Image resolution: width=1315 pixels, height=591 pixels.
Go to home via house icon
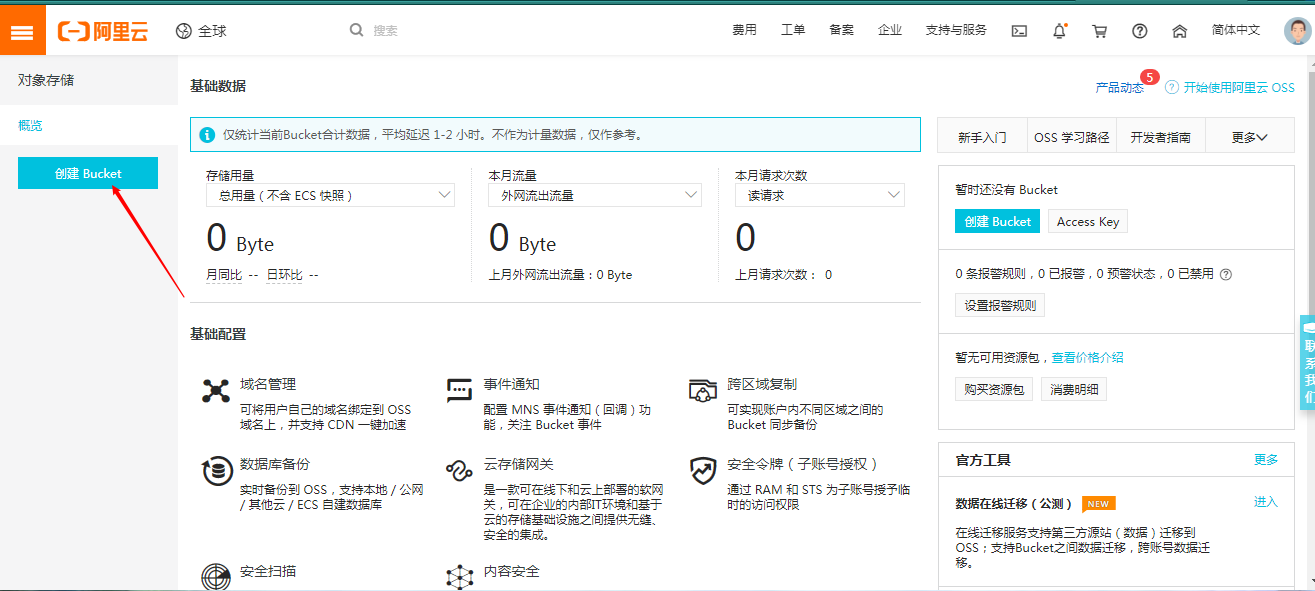pyautogui.click(x=1180, y=31)
